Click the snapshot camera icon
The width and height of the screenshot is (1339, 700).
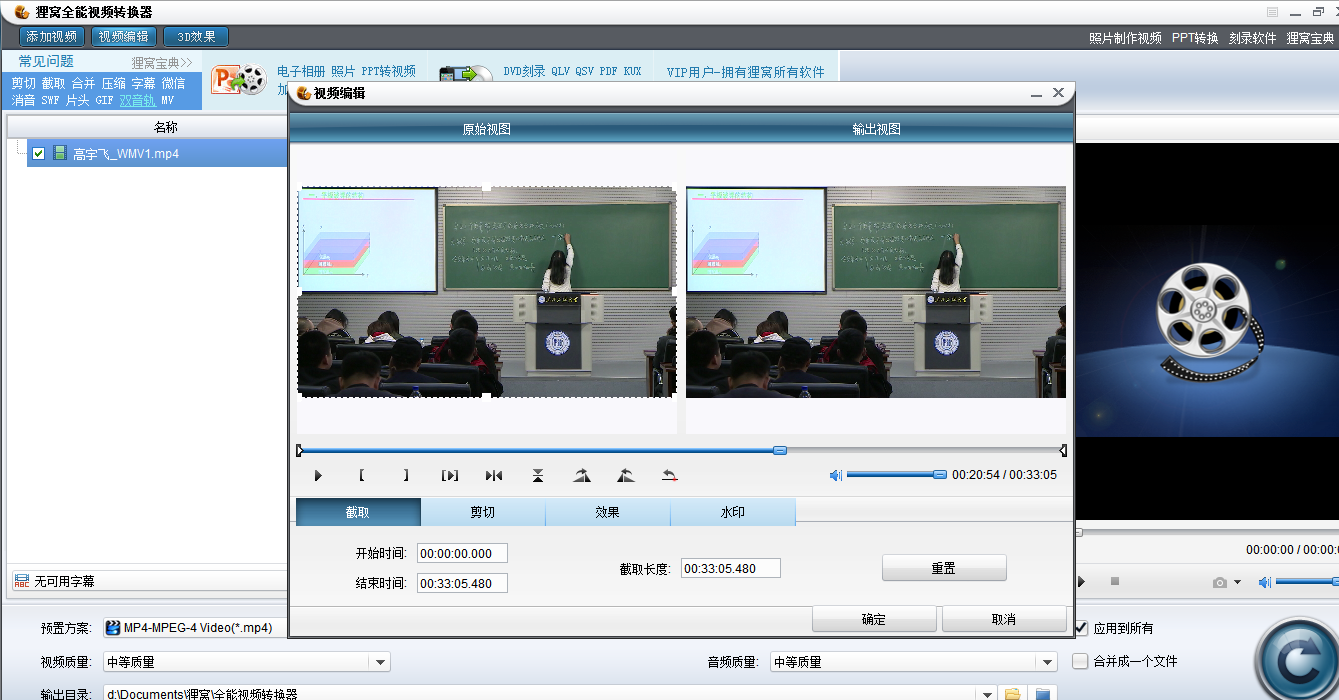pyautogui.click(x=1219, y=582)
